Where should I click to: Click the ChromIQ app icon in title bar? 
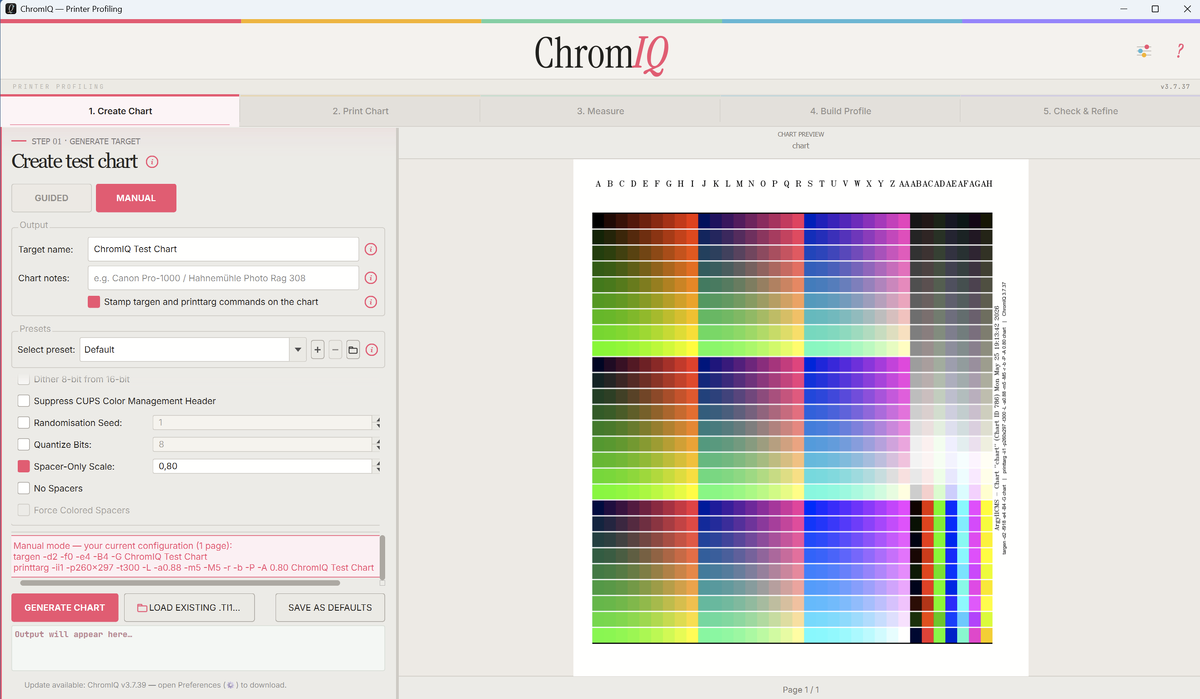(10, 8)
